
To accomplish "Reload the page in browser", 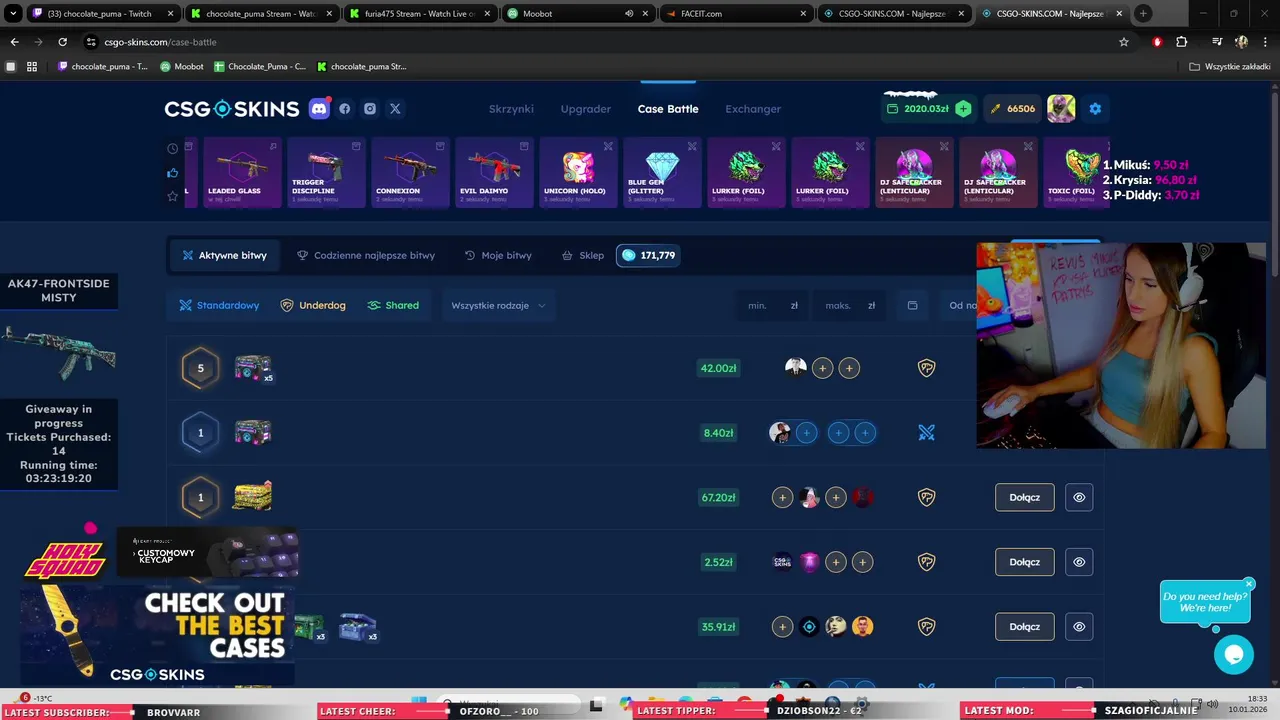I will tap(62, 42).
